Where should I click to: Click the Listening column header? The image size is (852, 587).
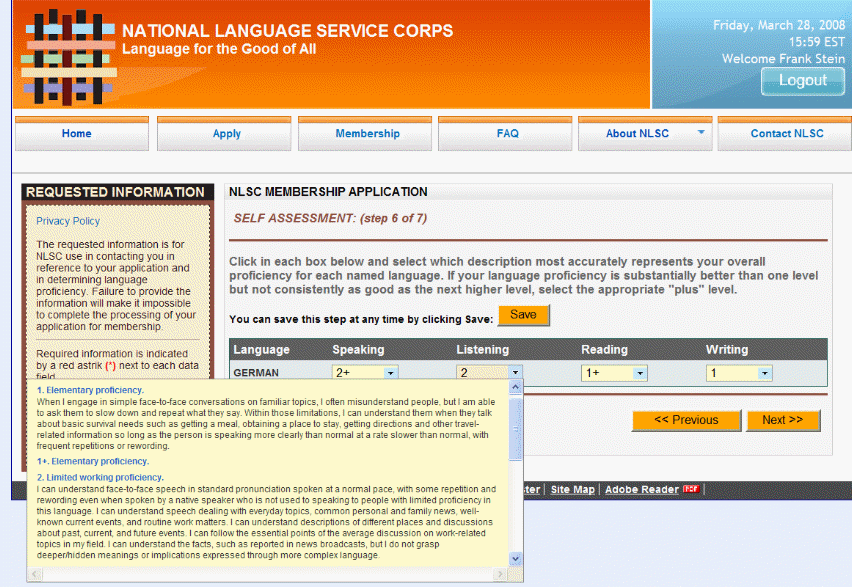[483, 349]
